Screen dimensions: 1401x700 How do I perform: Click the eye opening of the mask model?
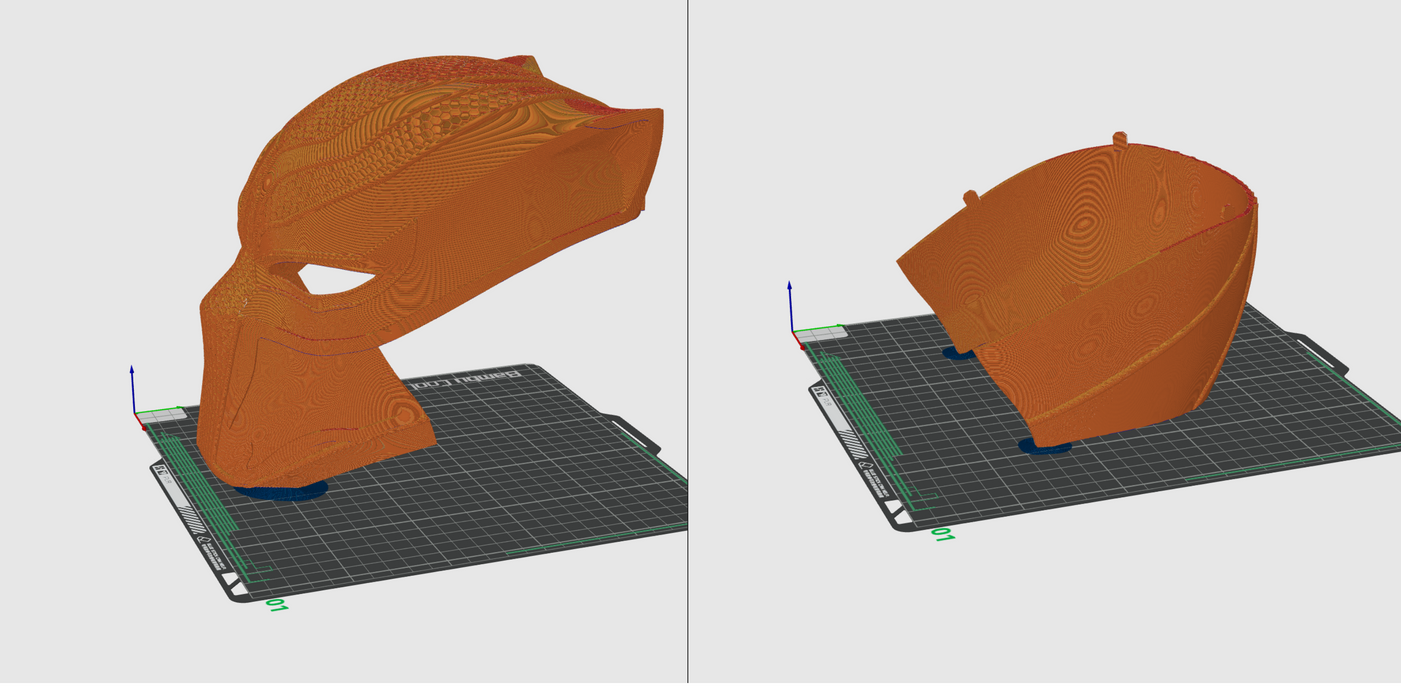334,279
